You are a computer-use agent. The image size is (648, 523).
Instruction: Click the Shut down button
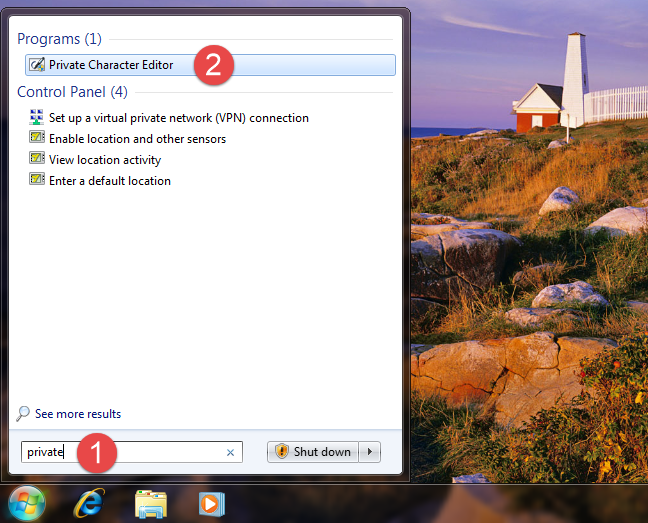(313, 452)
